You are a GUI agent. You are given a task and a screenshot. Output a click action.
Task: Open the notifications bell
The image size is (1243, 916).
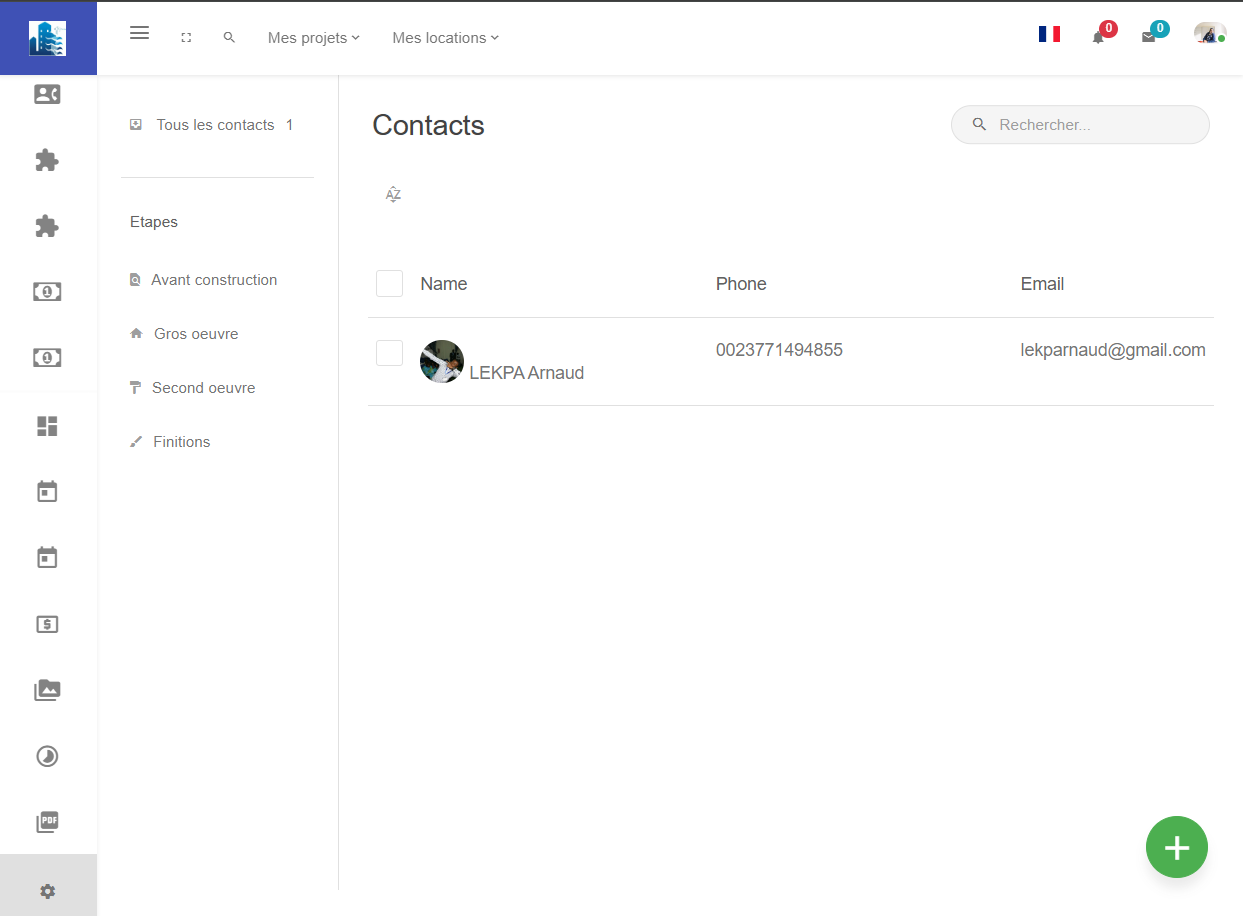pyautogui.click(x=1098, y=37)
